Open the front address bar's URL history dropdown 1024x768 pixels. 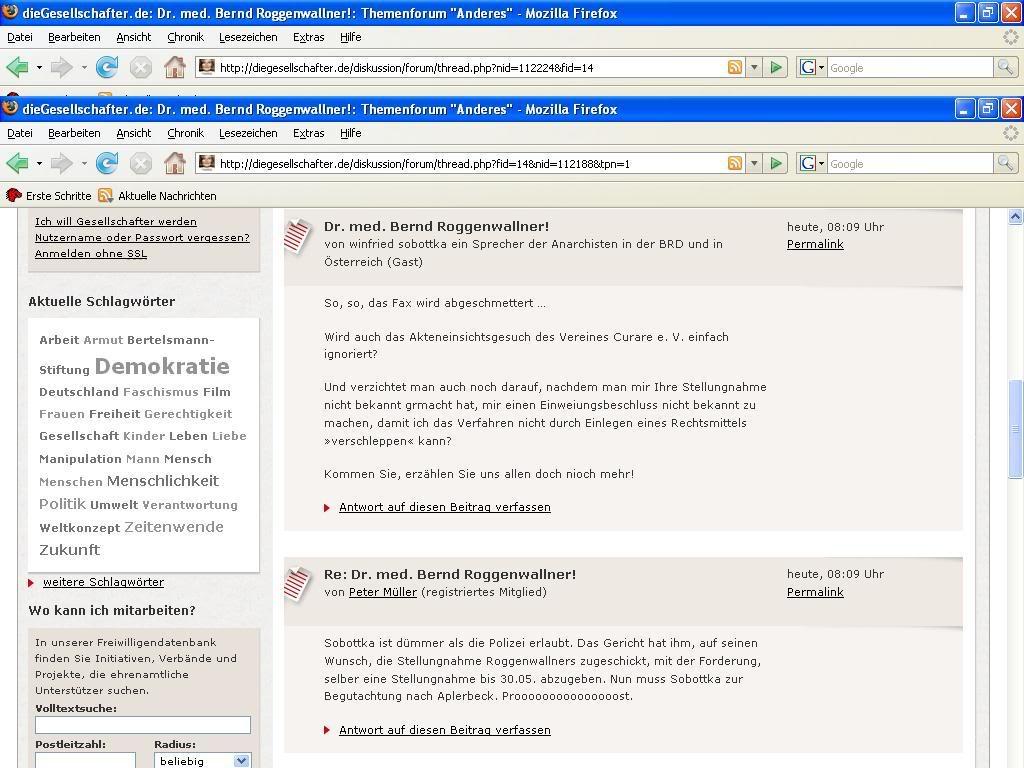[x=754, y=163]
